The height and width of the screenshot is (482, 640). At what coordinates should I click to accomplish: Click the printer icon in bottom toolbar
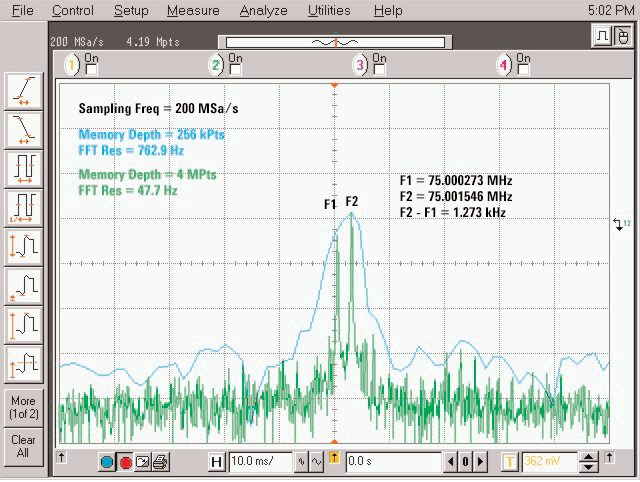pyautogui.click(x=160, y=461)
